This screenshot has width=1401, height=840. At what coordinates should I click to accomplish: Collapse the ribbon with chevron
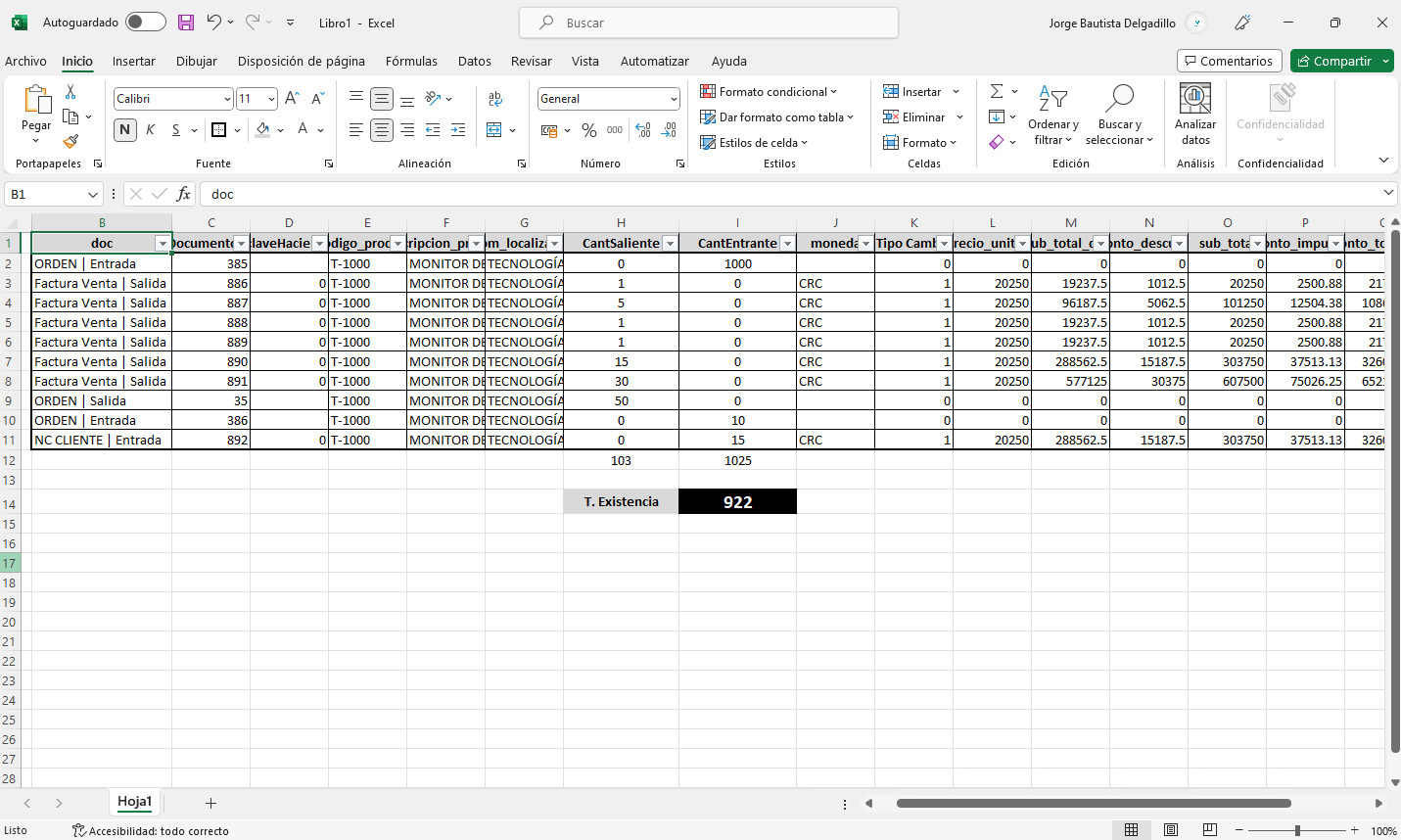pos(1383,160)
